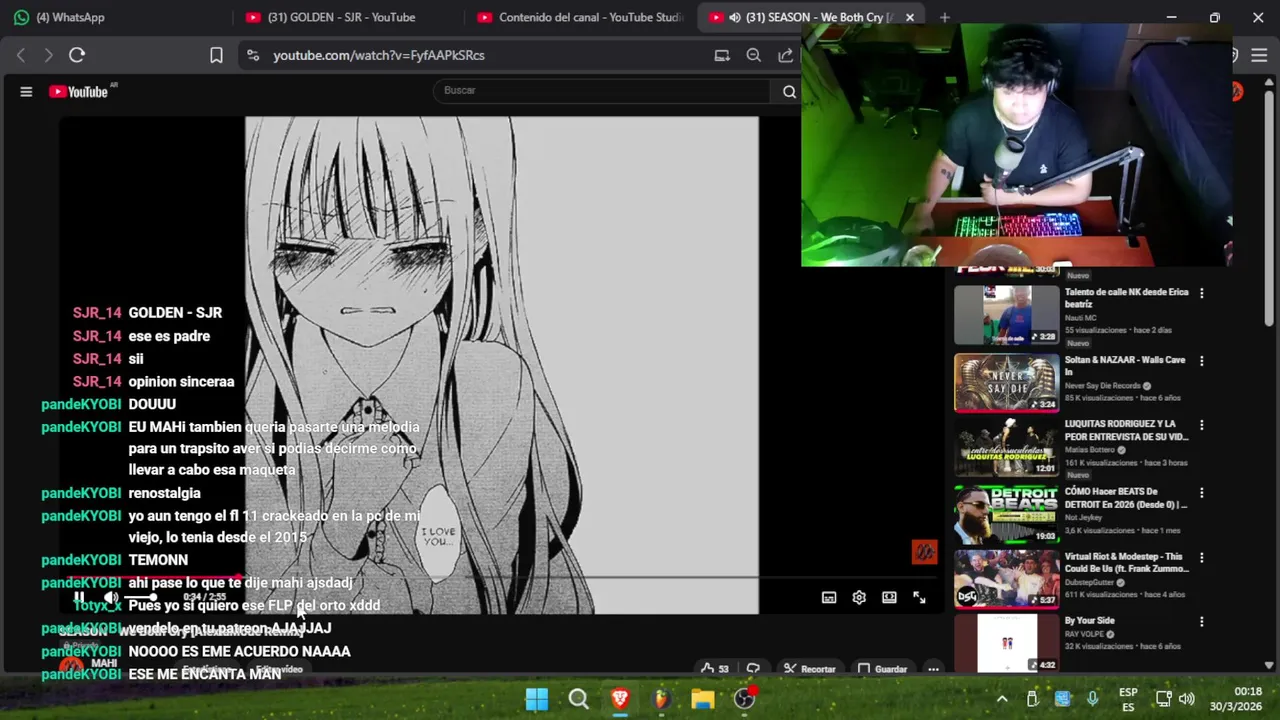Click the Recortar clip button
Image resolution: width=1280 pixels, height=720 pixels.
pos(809,669)
